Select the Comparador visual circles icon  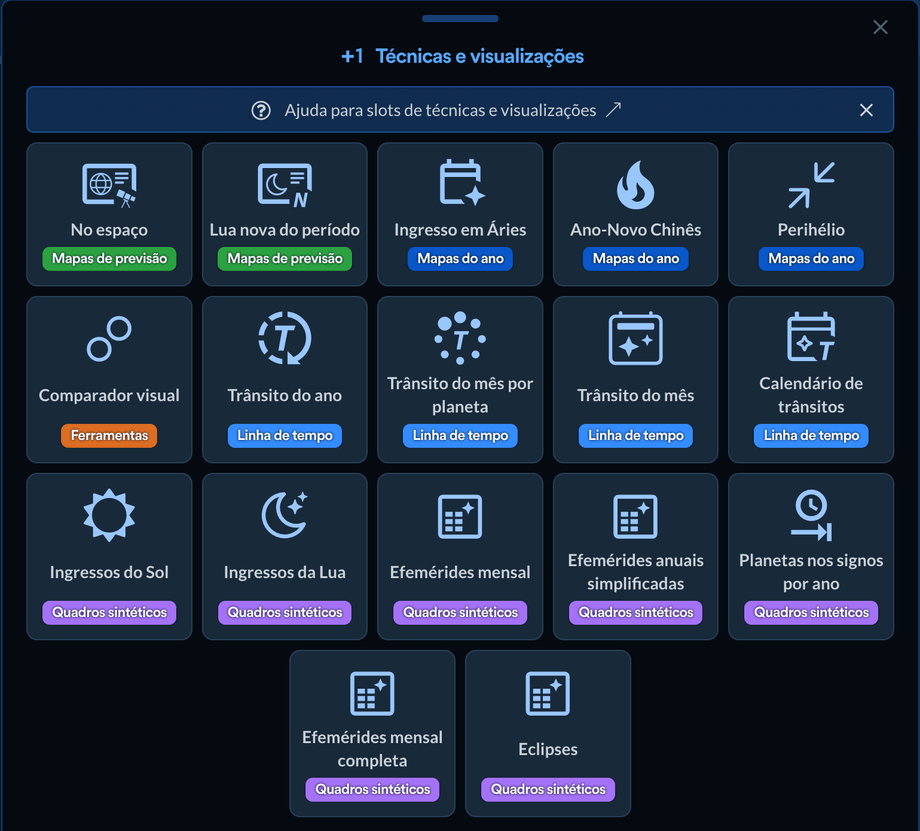109,339
